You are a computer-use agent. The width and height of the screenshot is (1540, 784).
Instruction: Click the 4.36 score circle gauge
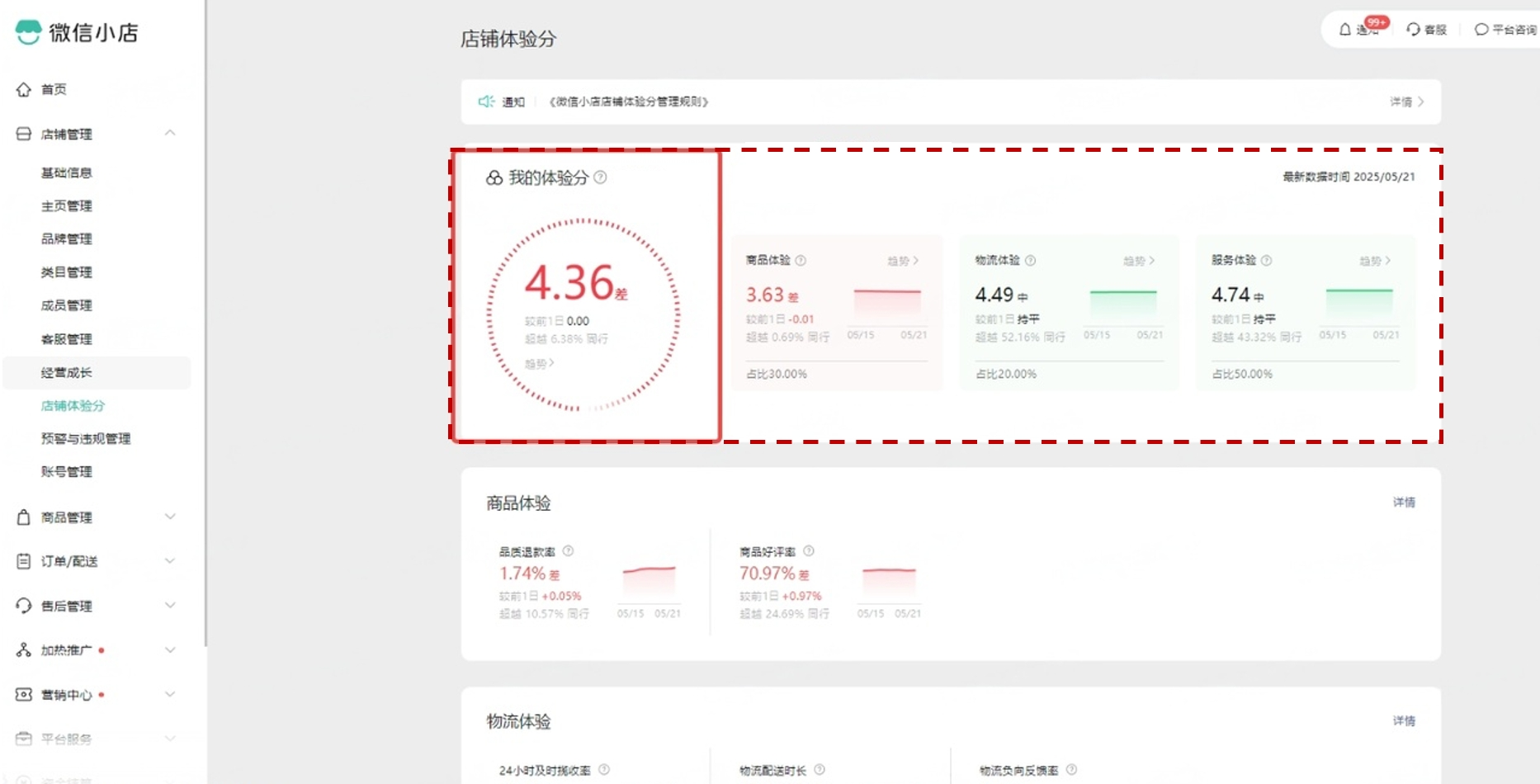click(x=583, y=315)
